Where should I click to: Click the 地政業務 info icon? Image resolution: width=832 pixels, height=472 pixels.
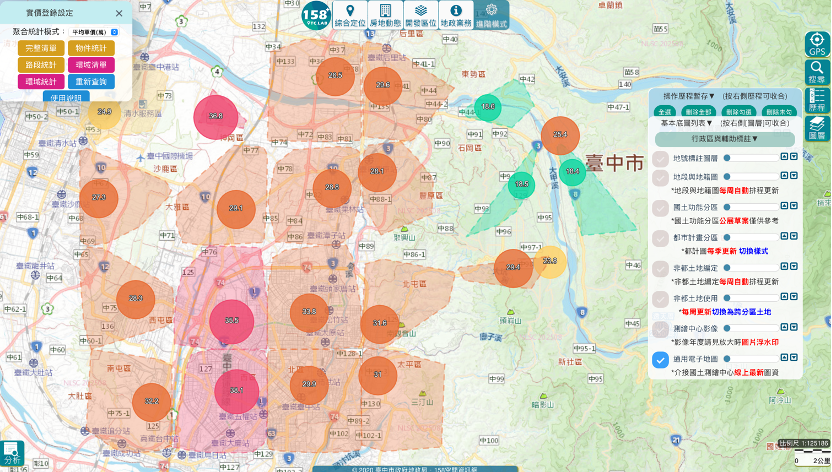[x=456, y=14]
